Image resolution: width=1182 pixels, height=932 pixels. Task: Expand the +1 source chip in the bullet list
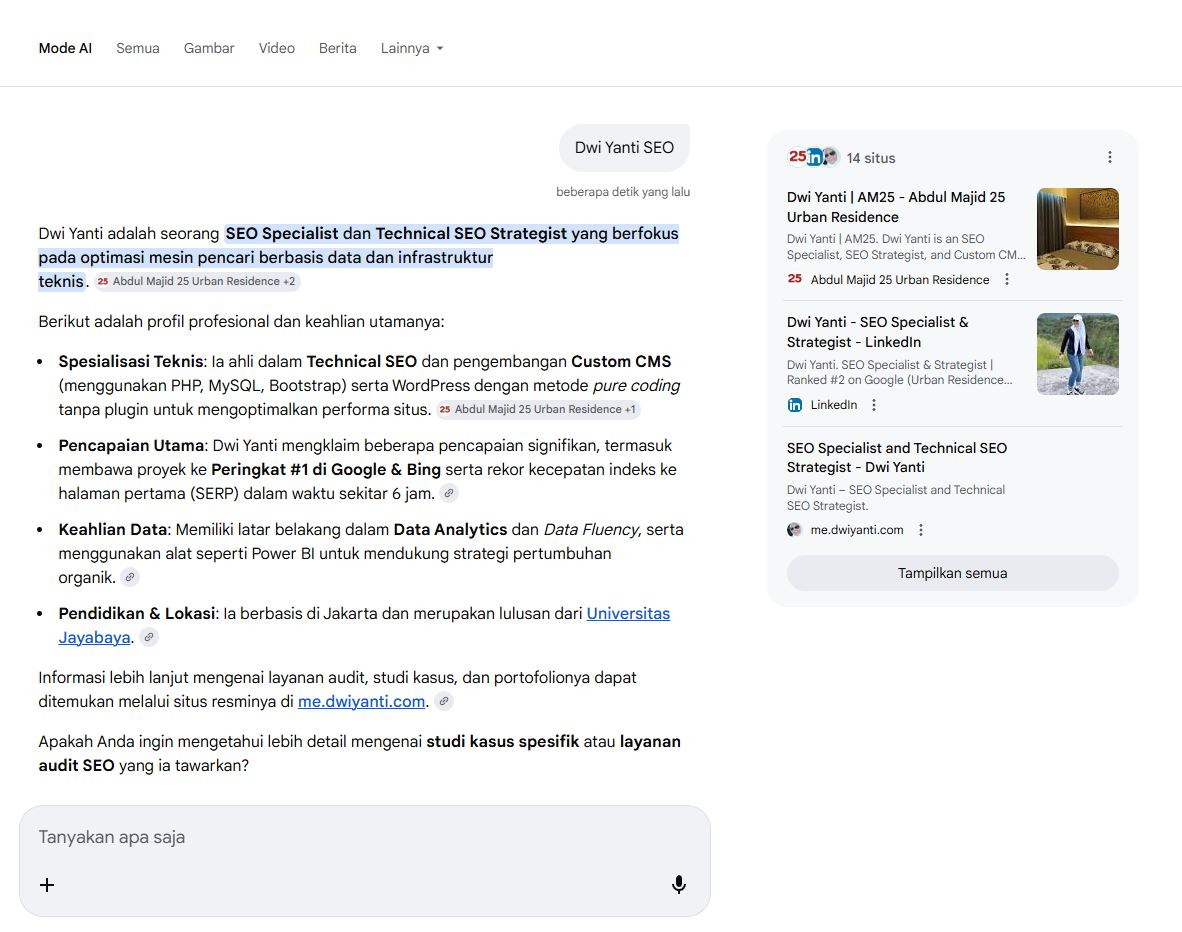tap(540, 409)
